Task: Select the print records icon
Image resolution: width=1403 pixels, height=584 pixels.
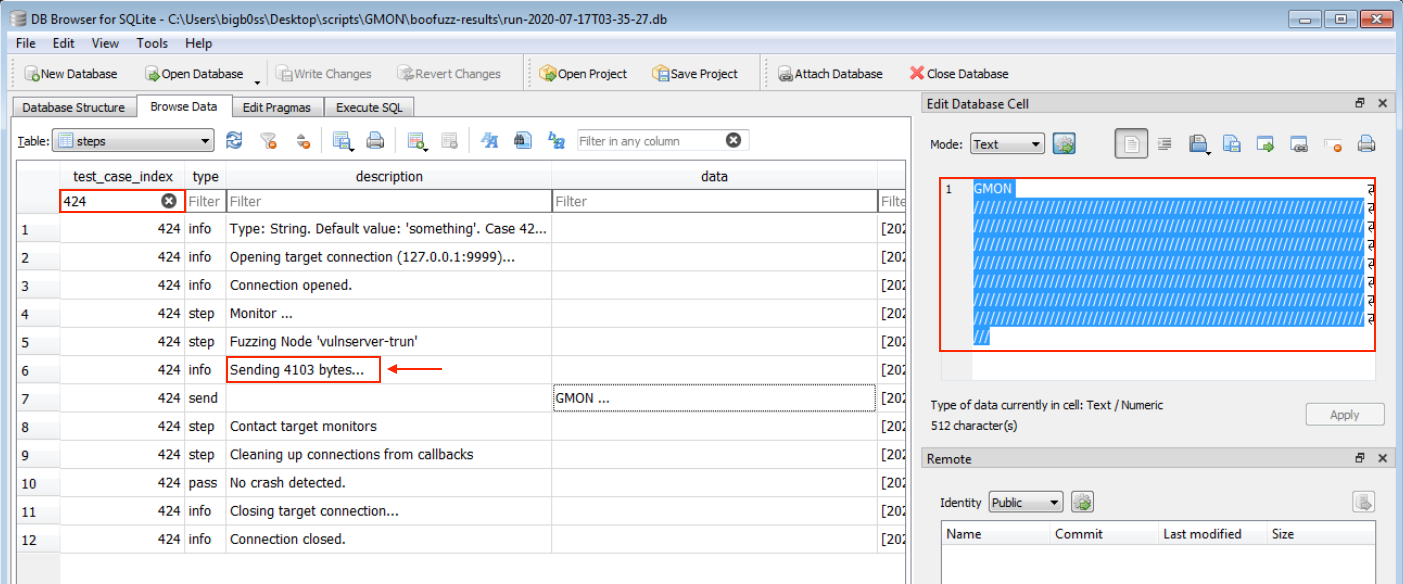Action: point(375,140)
